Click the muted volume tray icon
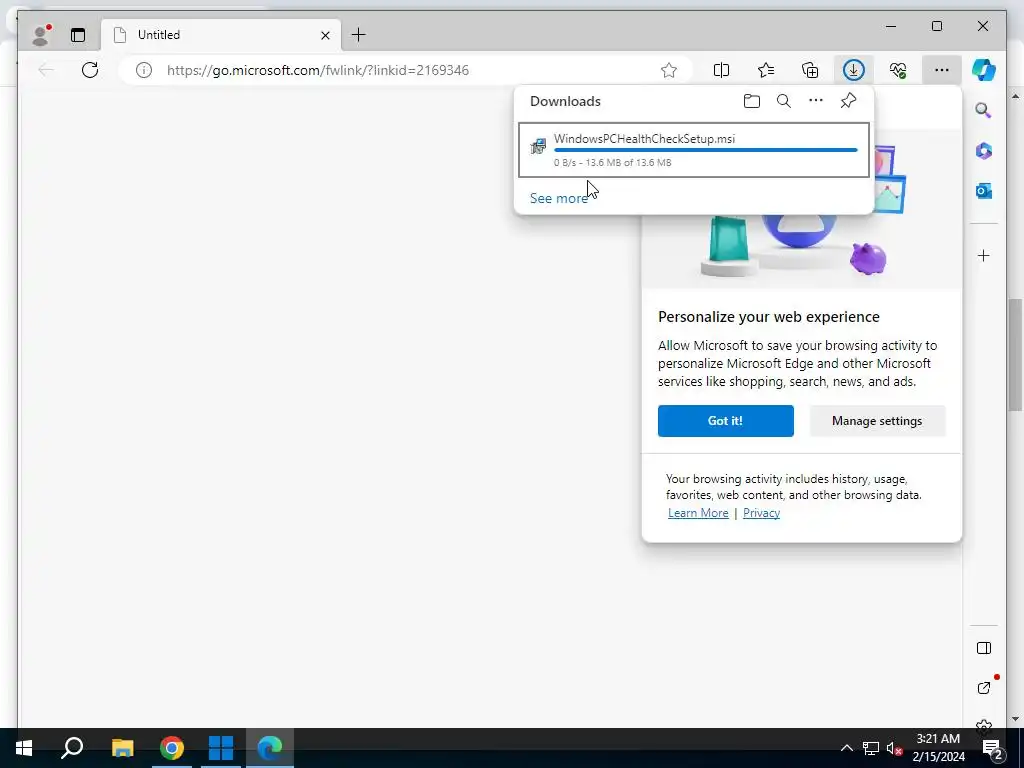Viewport: 1024px width, 768px height. (894, 748)
